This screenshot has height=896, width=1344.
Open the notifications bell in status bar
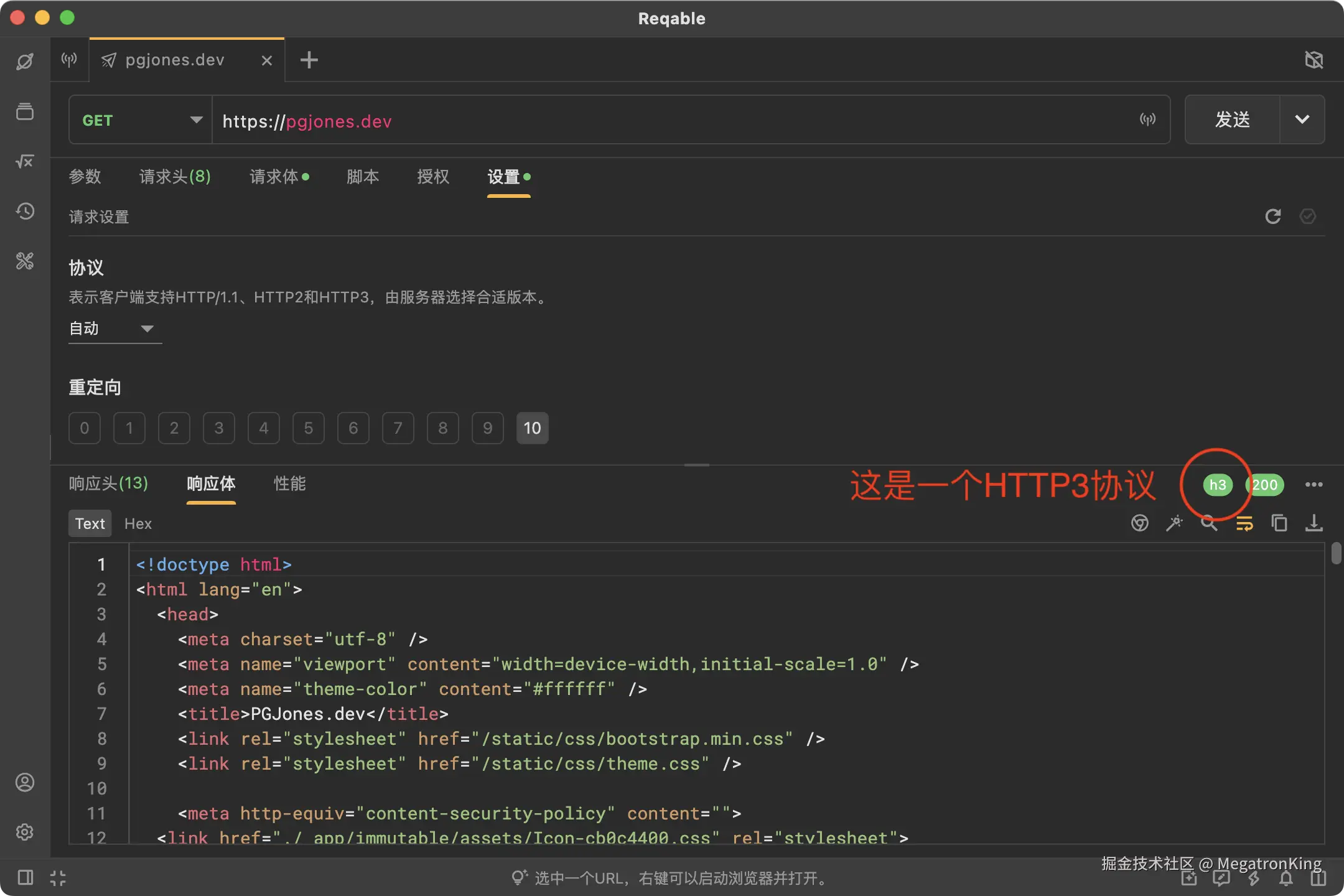coord(1286,878)
